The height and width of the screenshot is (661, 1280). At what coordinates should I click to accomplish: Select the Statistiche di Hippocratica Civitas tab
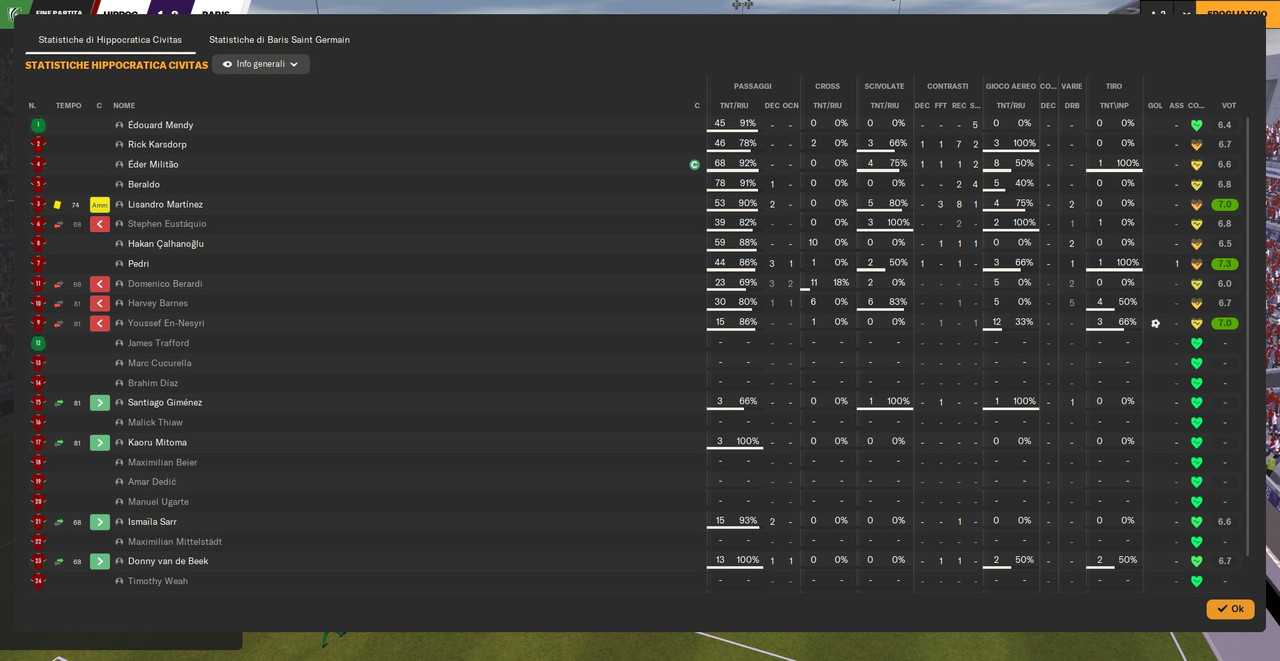[x=110, y=40]
